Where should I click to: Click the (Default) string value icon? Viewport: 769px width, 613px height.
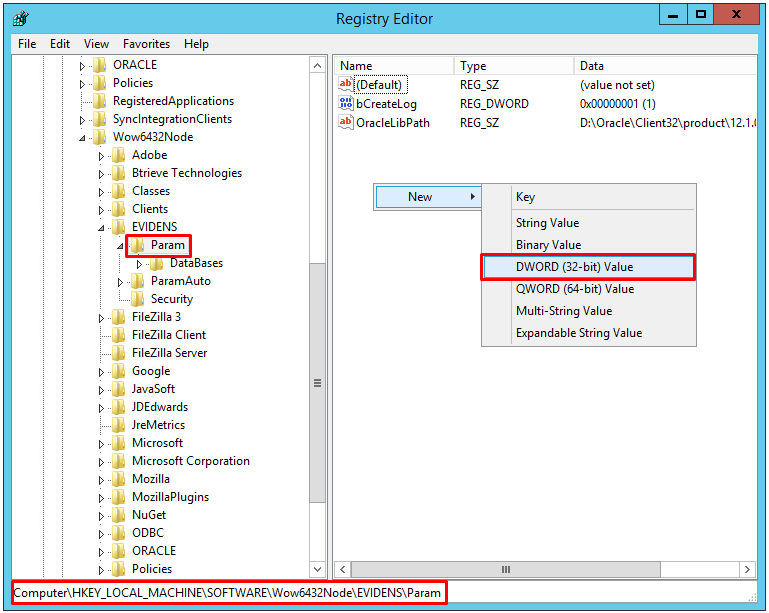347,85
